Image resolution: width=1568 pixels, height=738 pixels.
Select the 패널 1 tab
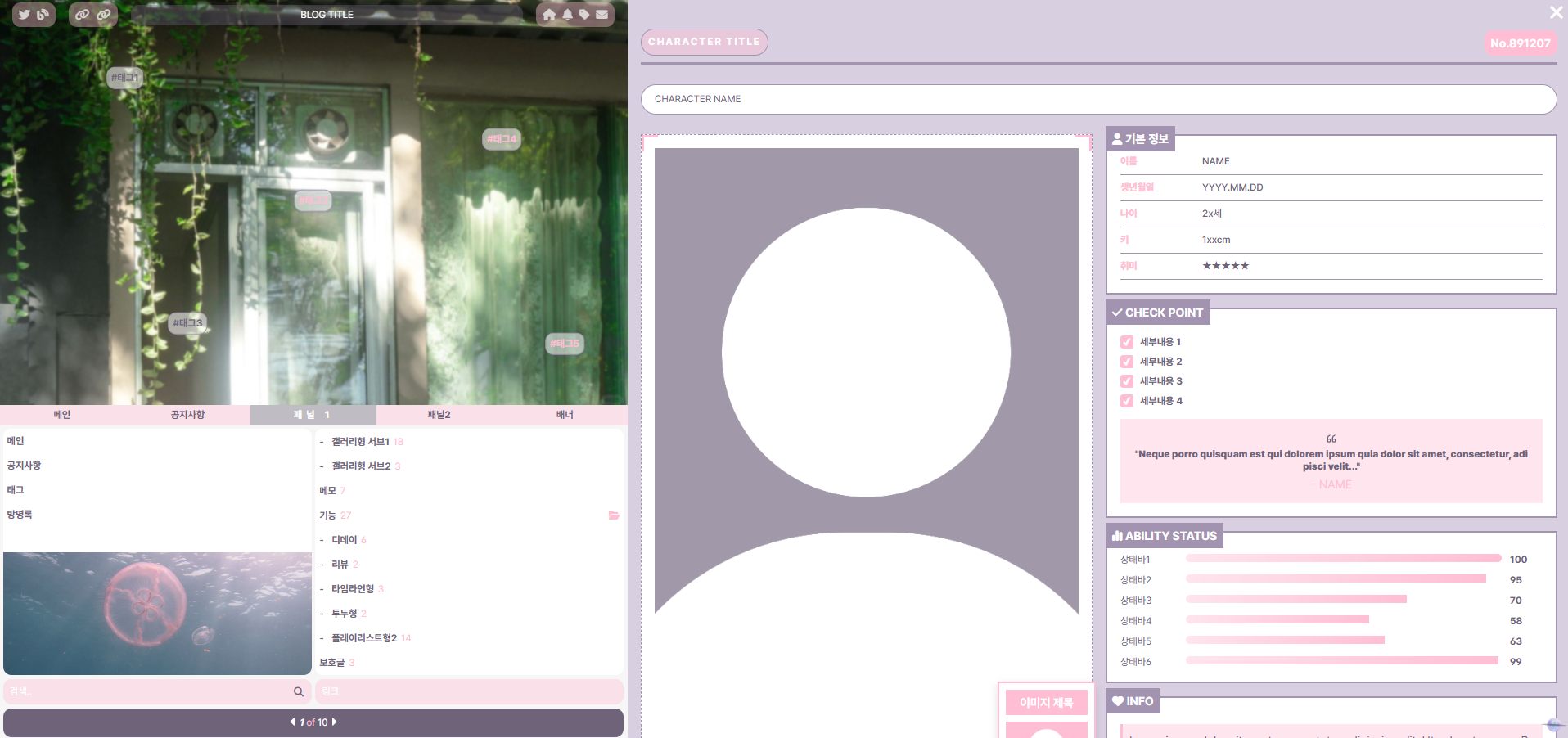pos(313,415)
